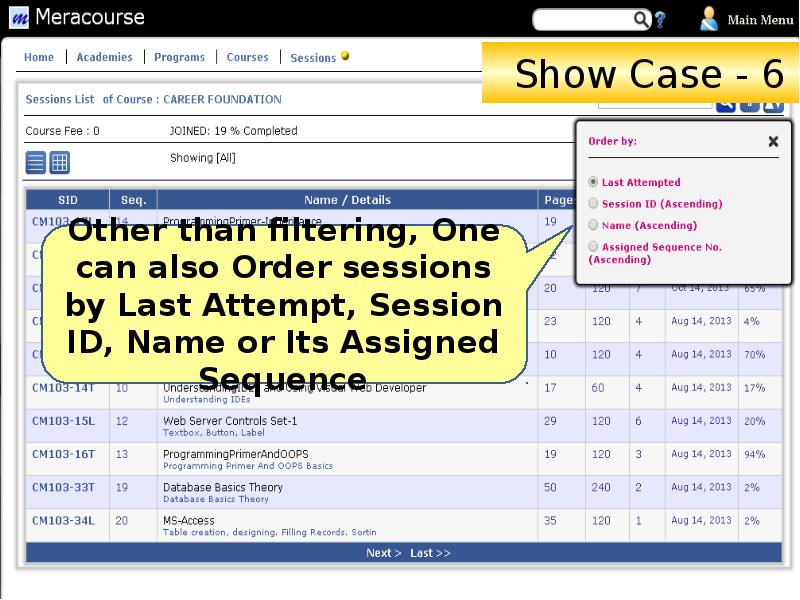Close the Order by panel

tap(773, 141)
